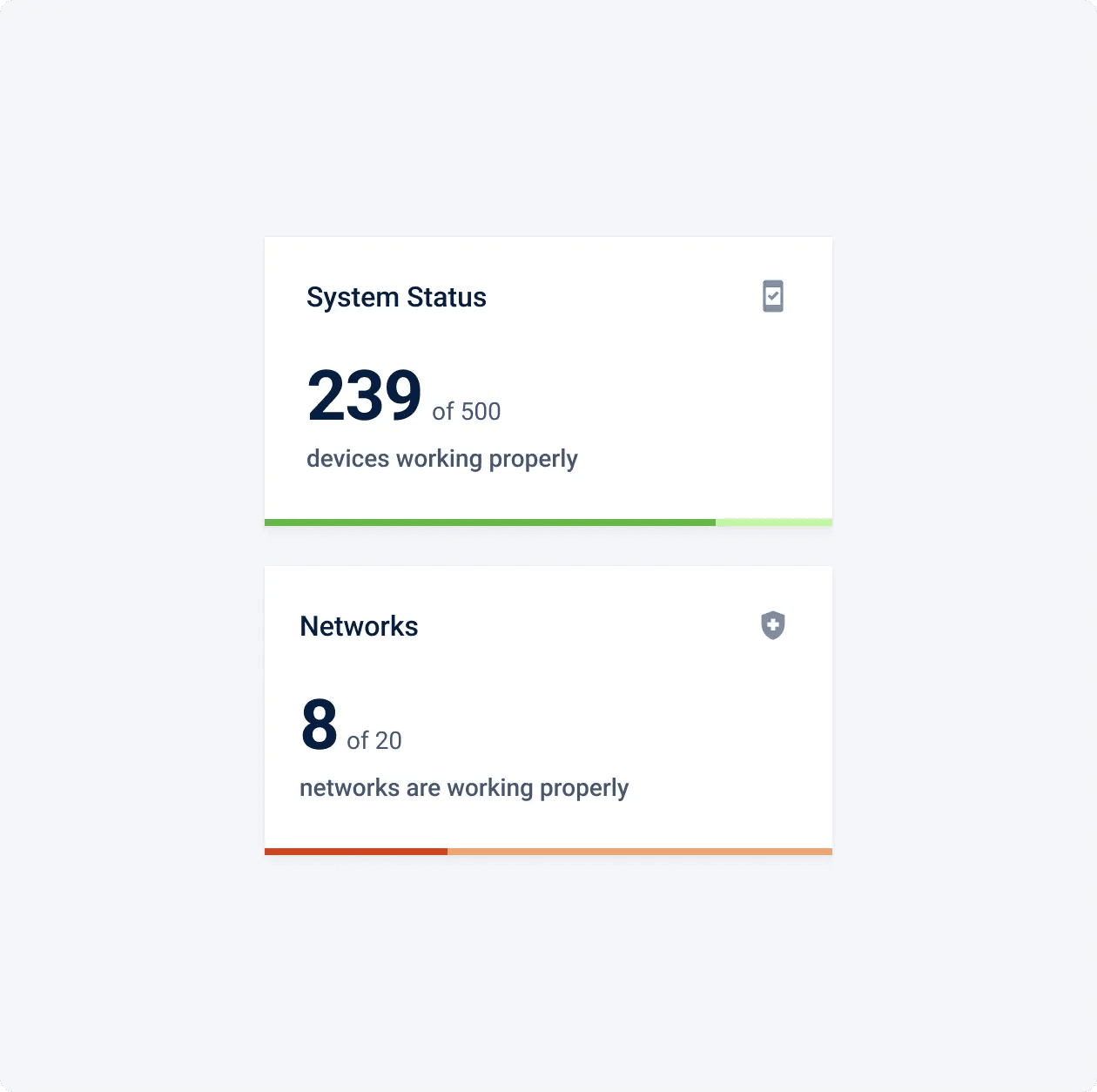Click the dark green filled progress segment
The image size is (1097, 1092).
pos(489,522)
